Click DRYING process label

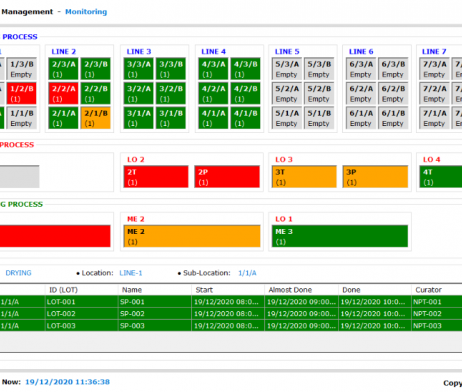pos(18,273)
